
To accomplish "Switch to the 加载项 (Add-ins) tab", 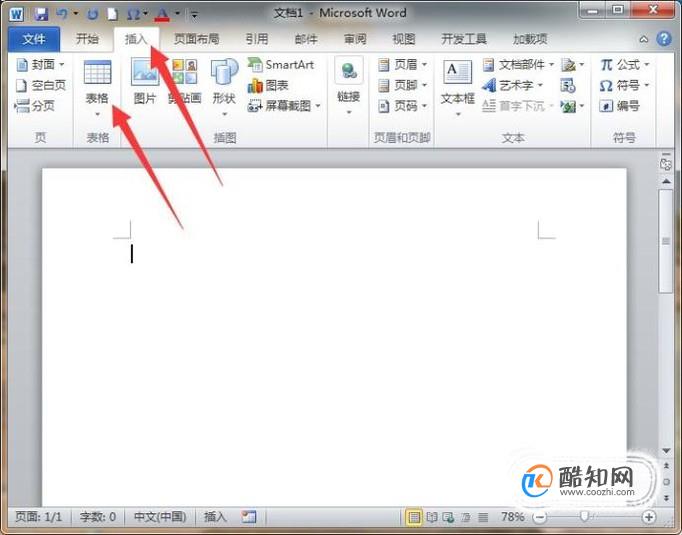I will coord(530,39).
